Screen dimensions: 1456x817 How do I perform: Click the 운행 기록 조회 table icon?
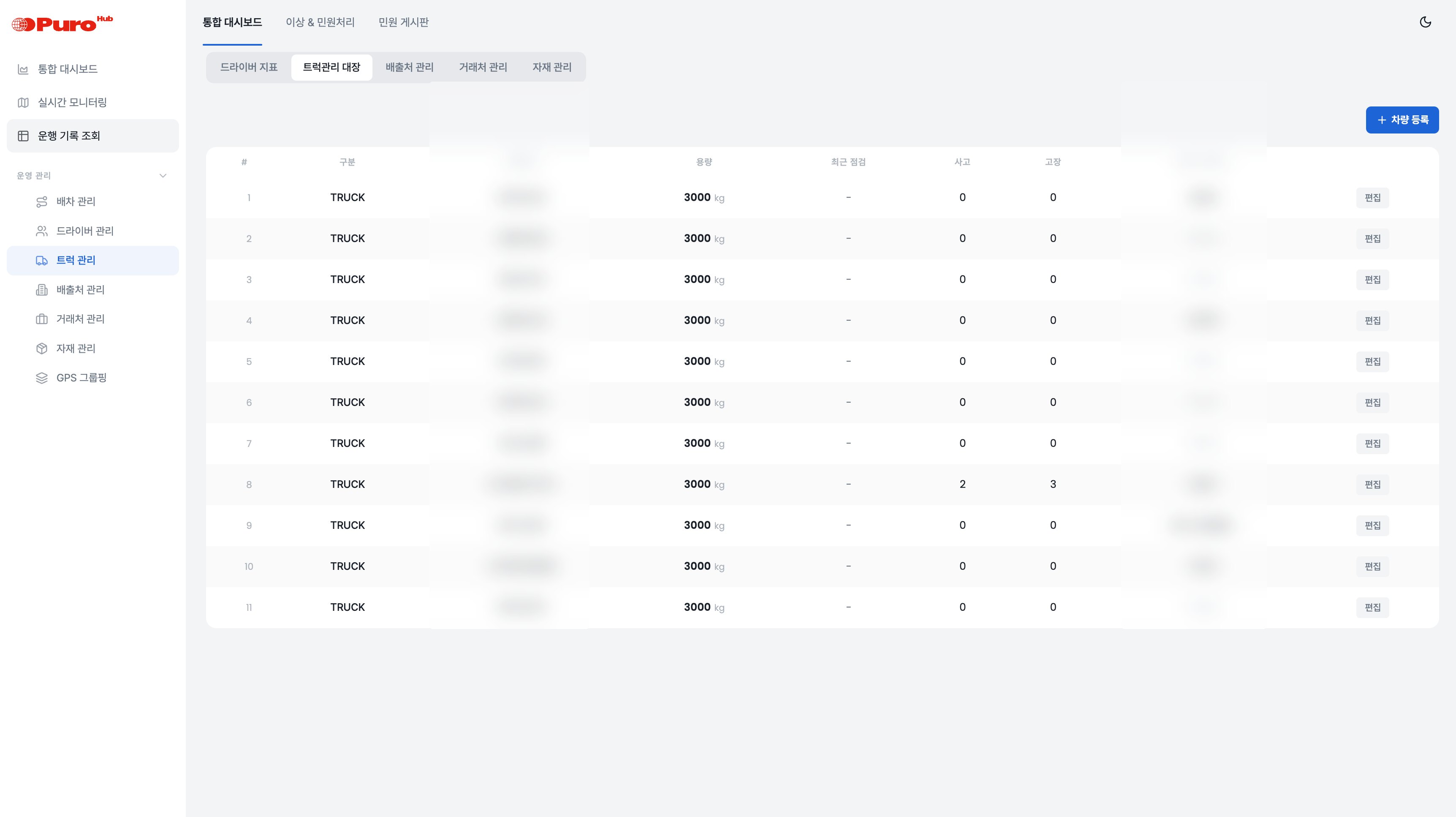pyautogui.click(x=23, y=136)
